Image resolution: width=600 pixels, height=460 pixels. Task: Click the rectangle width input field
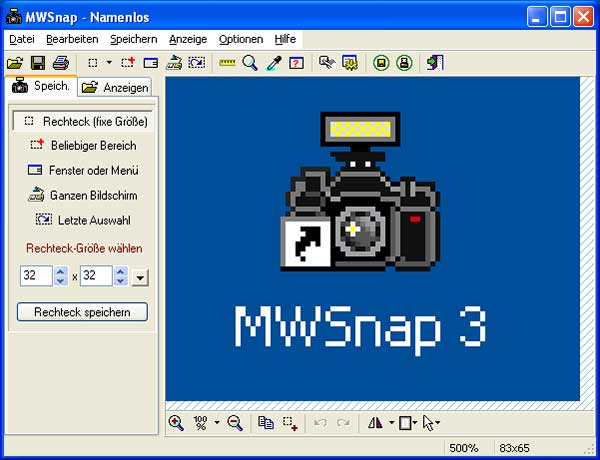click(x=36, y=276)
